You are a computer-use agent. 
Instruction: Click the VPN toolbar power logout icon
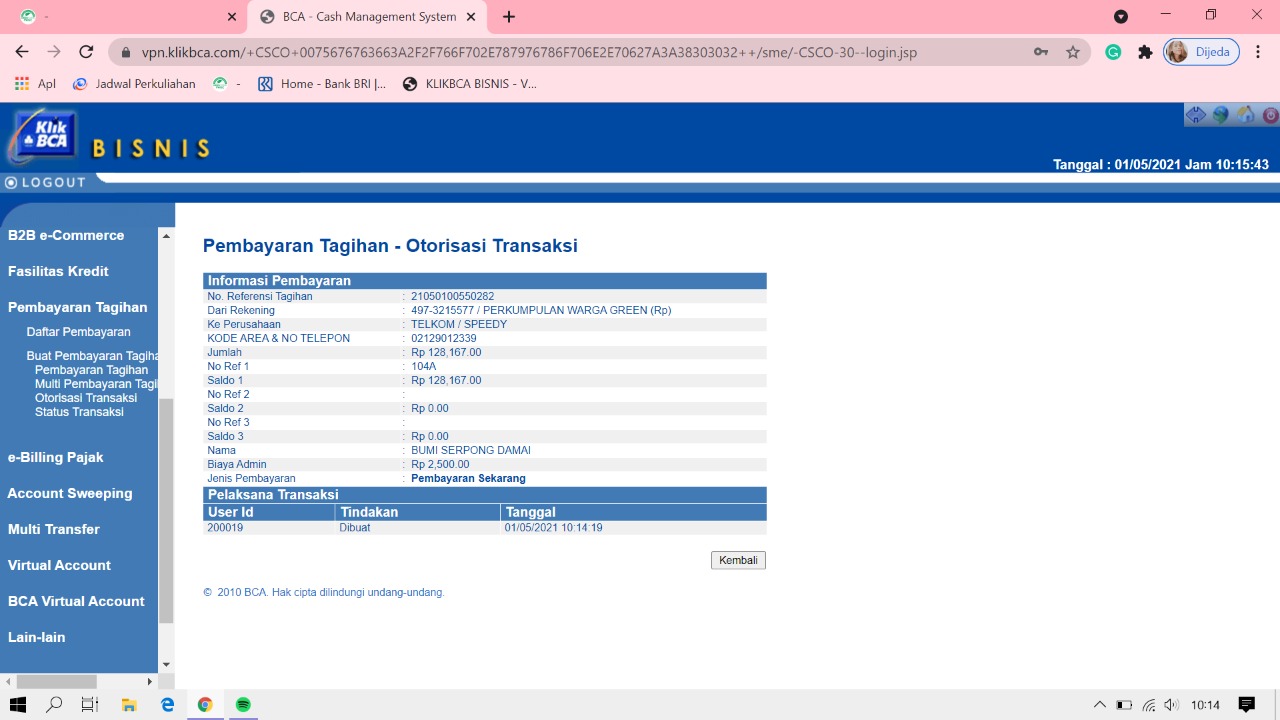[1270, 115]
